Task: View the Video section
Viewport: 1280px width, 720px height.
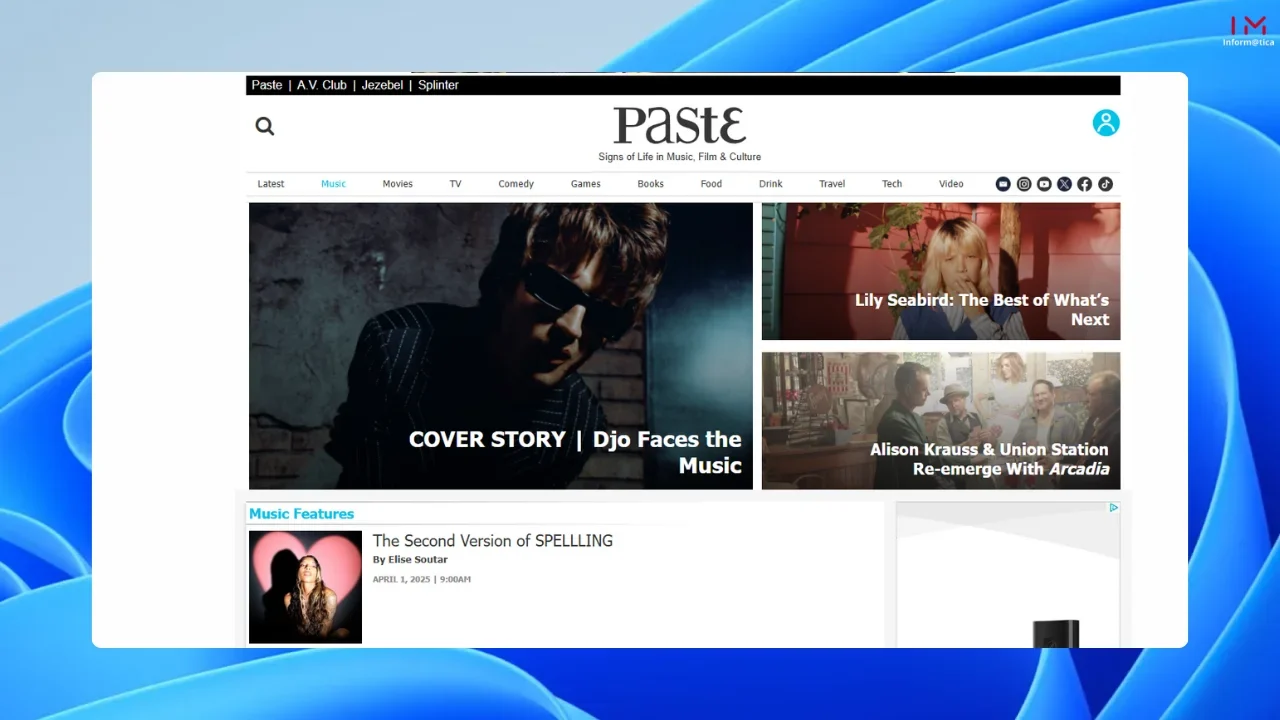Action: click(951, 184)
